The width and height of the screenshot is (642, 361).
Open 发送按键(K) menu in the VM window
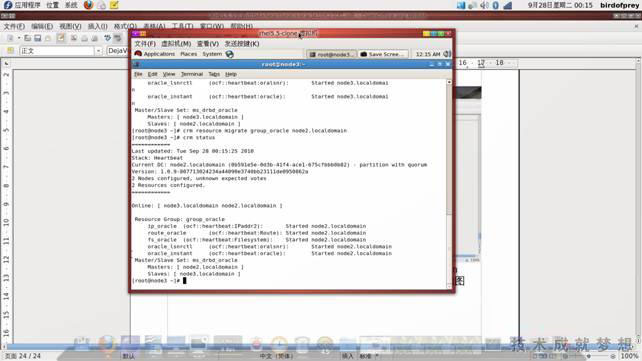click(242, 43)
